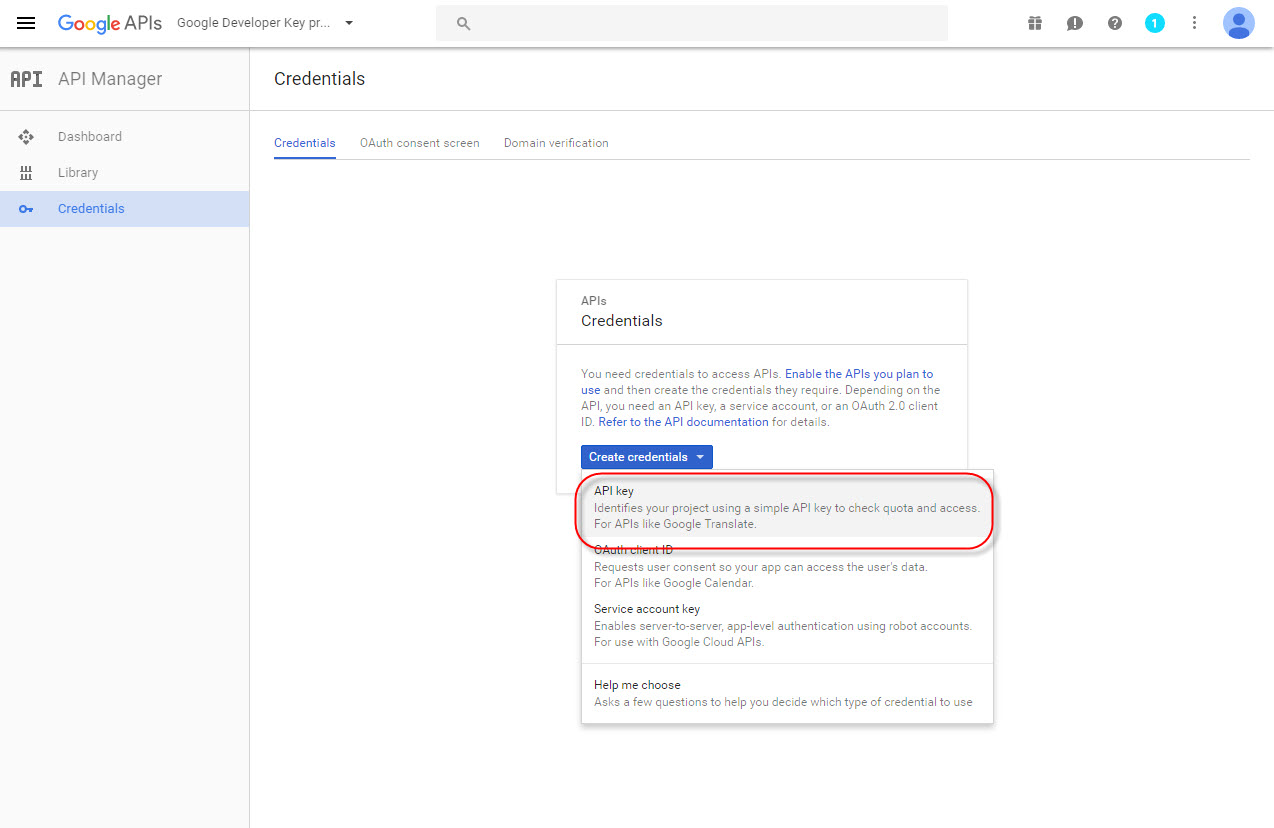Open the free trial gift icon
This screenshot has width=1274, height=828.
pyautogui.click(x=1035, y=23)
